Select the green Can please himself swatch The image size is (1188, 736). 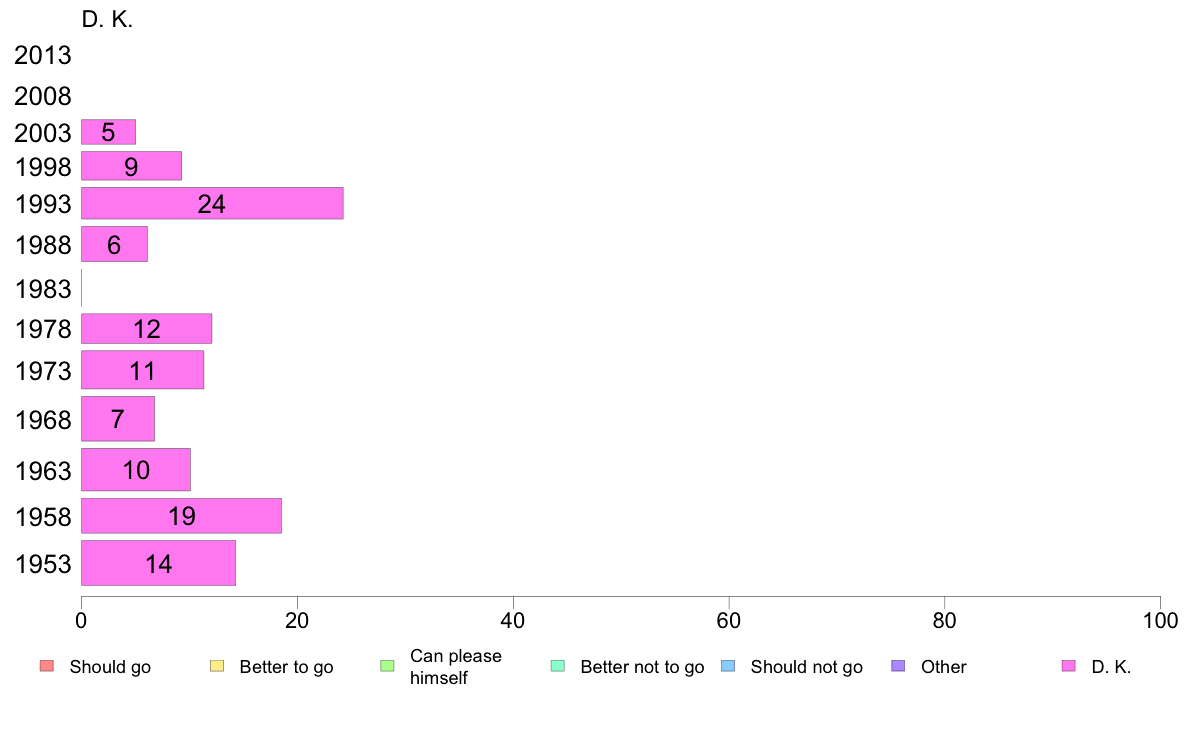[387, 666]
